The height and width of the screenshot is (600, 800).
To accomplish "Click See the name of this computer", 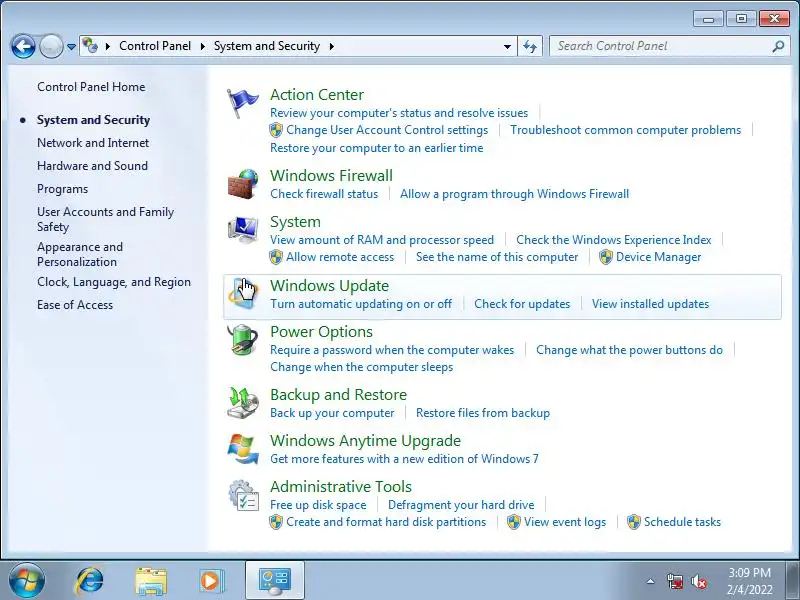I will 497,257.
